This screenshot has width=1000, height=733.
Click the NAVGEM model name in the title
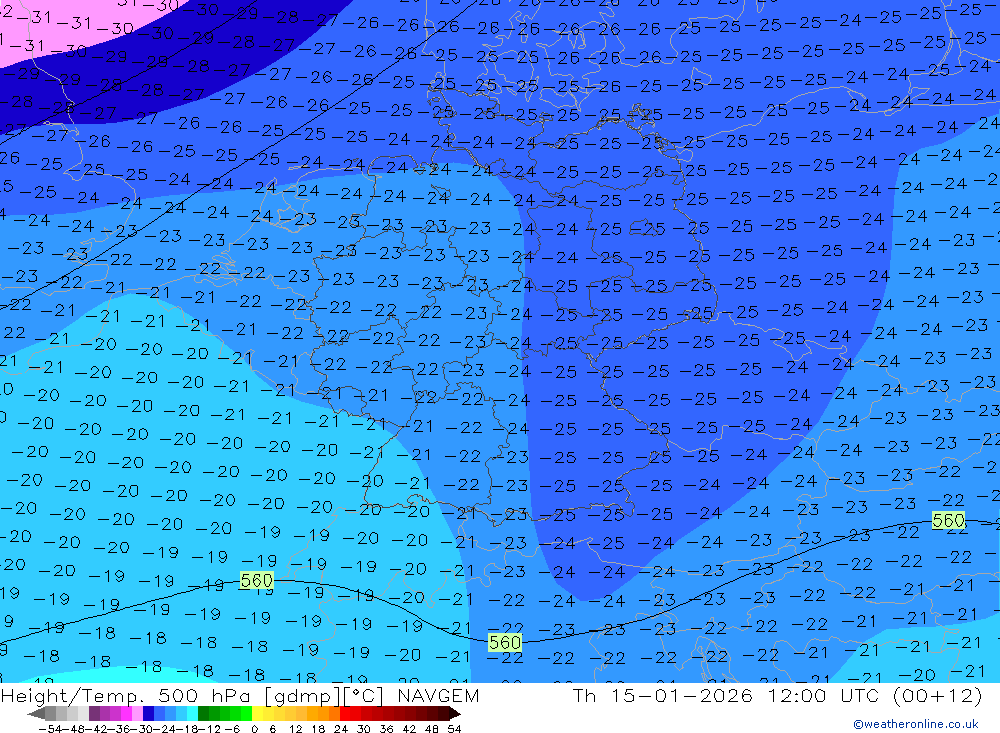pyautogui.click(x=438, y=695)
